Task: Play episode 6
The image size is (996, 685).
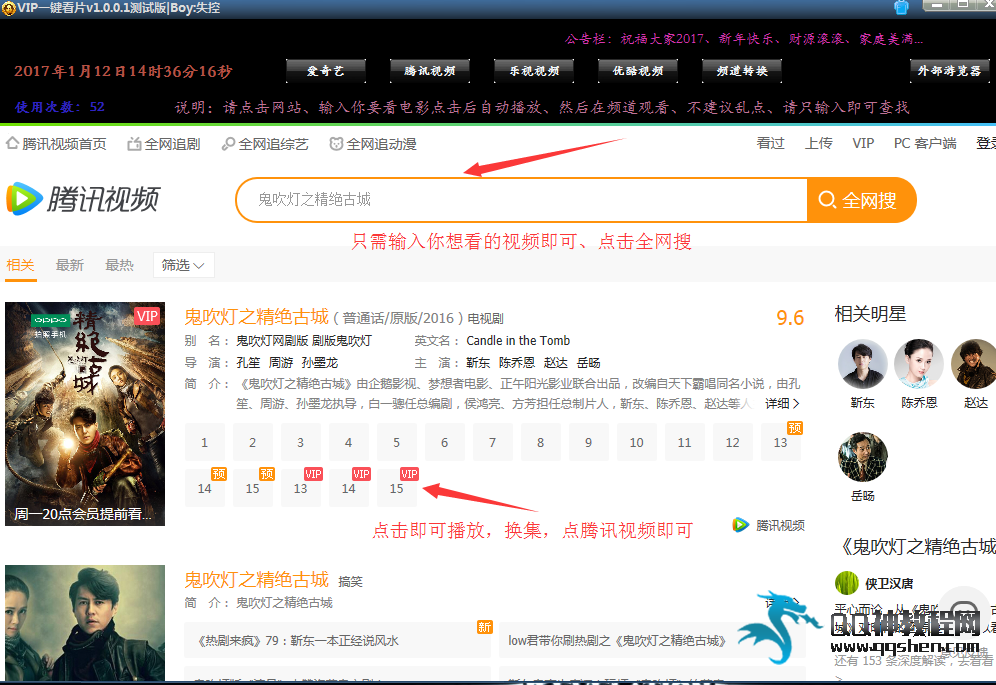Action: point(445,442)
